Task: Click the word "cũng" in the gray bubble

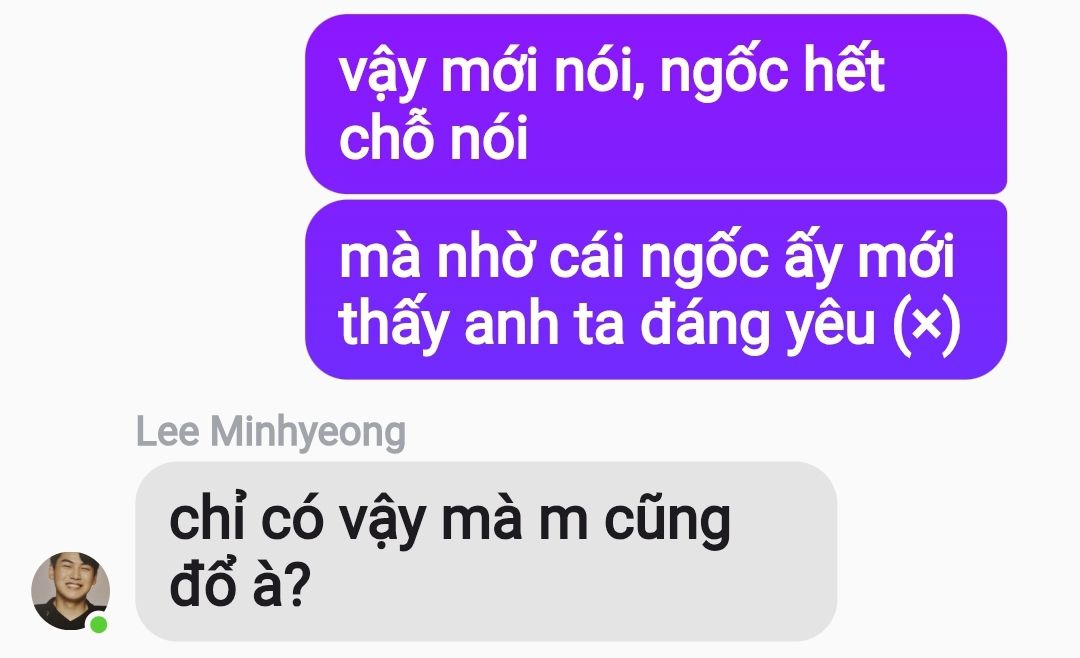Action: (667, 522)
